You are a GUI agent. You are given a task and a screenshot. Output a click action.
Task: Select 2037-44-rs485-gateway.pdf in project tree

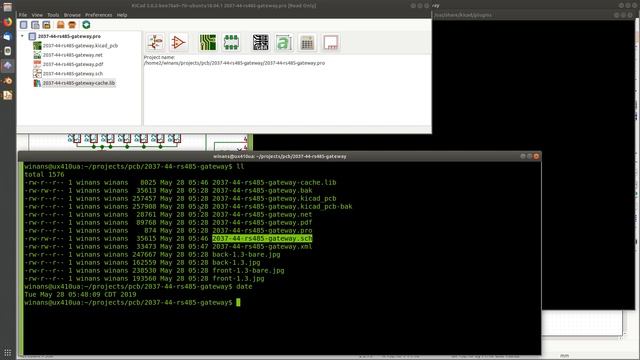coord(73,64)
